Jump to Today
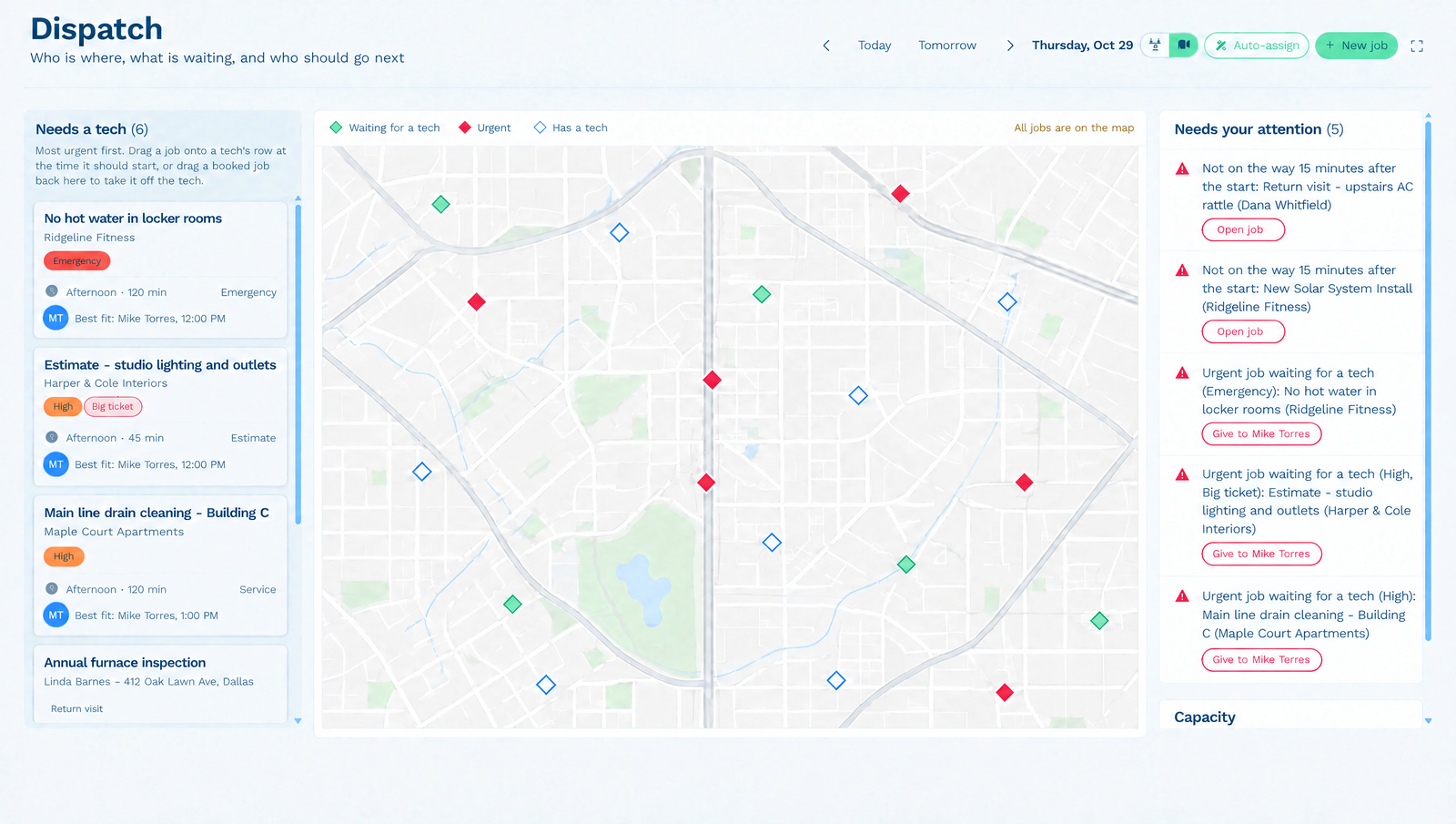The width and height of the screenshot is (1456, 824). point(875,46)
